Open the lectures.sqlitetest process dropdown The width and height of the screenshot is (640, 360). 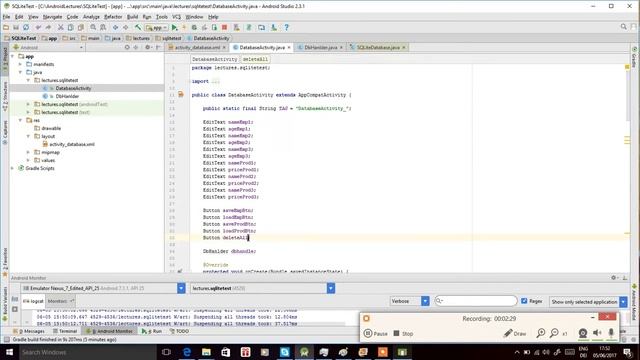[x=331, y=288]
